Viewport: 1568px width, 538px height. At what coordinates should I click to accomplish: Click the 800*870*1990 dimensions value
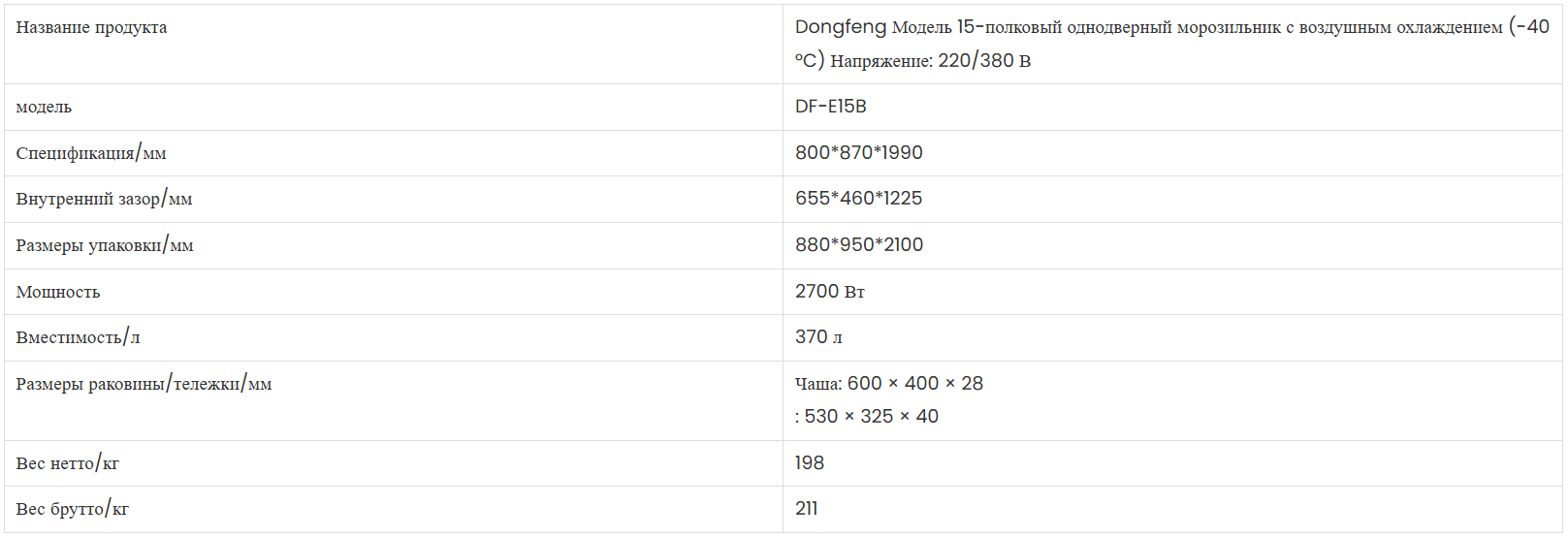tap(858, 153)
